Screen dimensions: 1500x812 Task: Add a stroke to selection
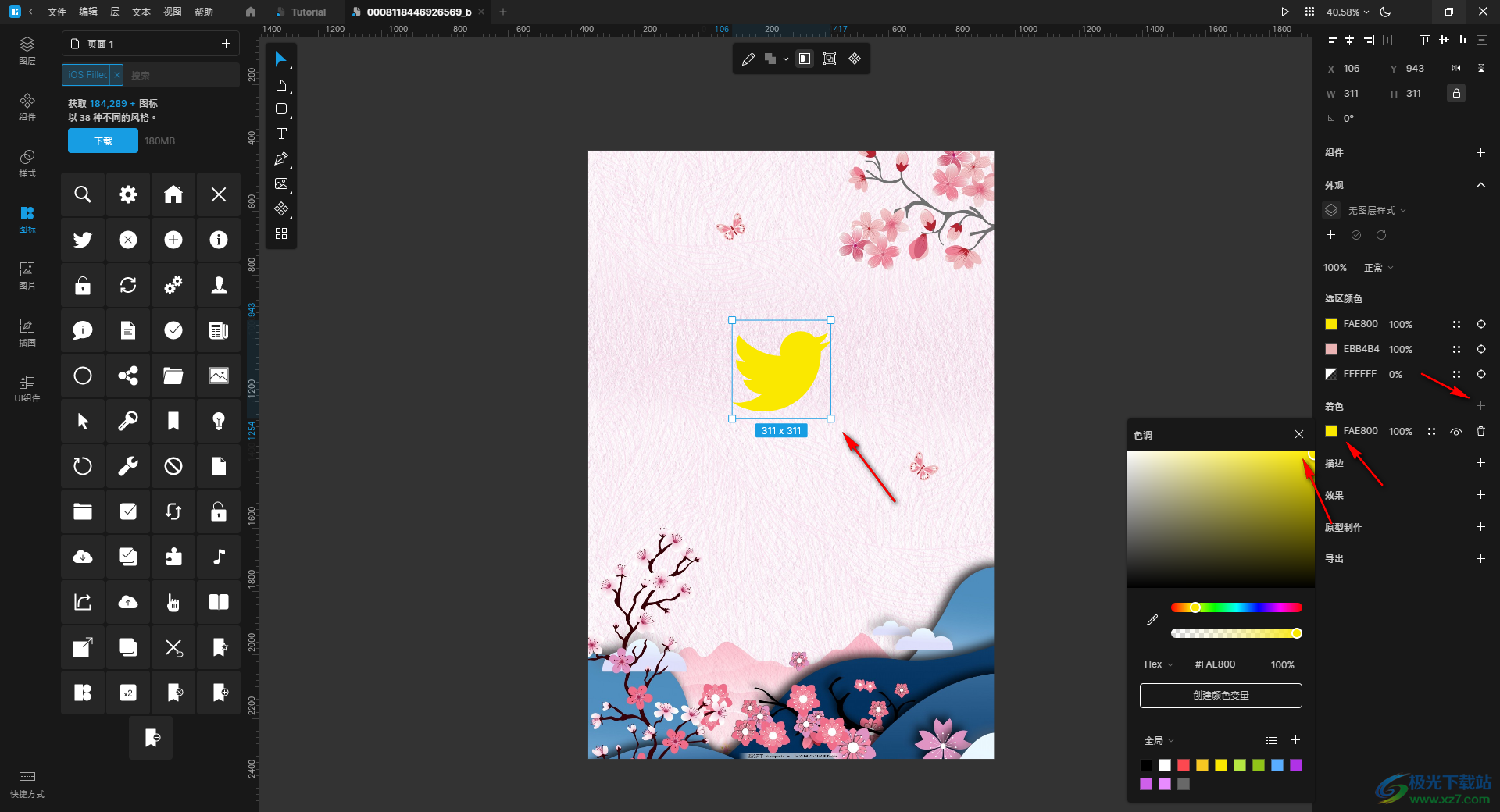[1480, 463]
